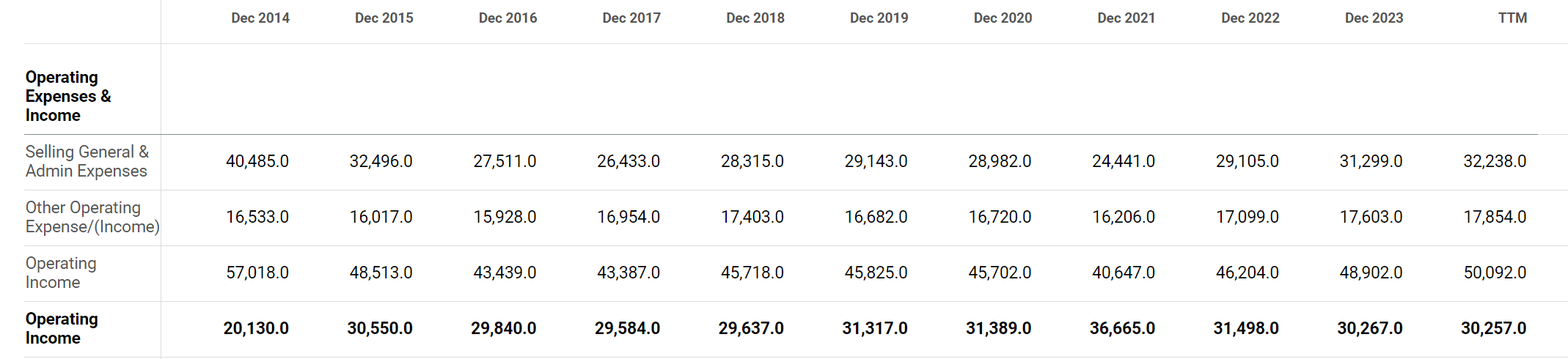This screenshot has width=1568, height=359.
Task: Select the 40,485.0 cell for Dec 2014
Action: click(257, 161)
